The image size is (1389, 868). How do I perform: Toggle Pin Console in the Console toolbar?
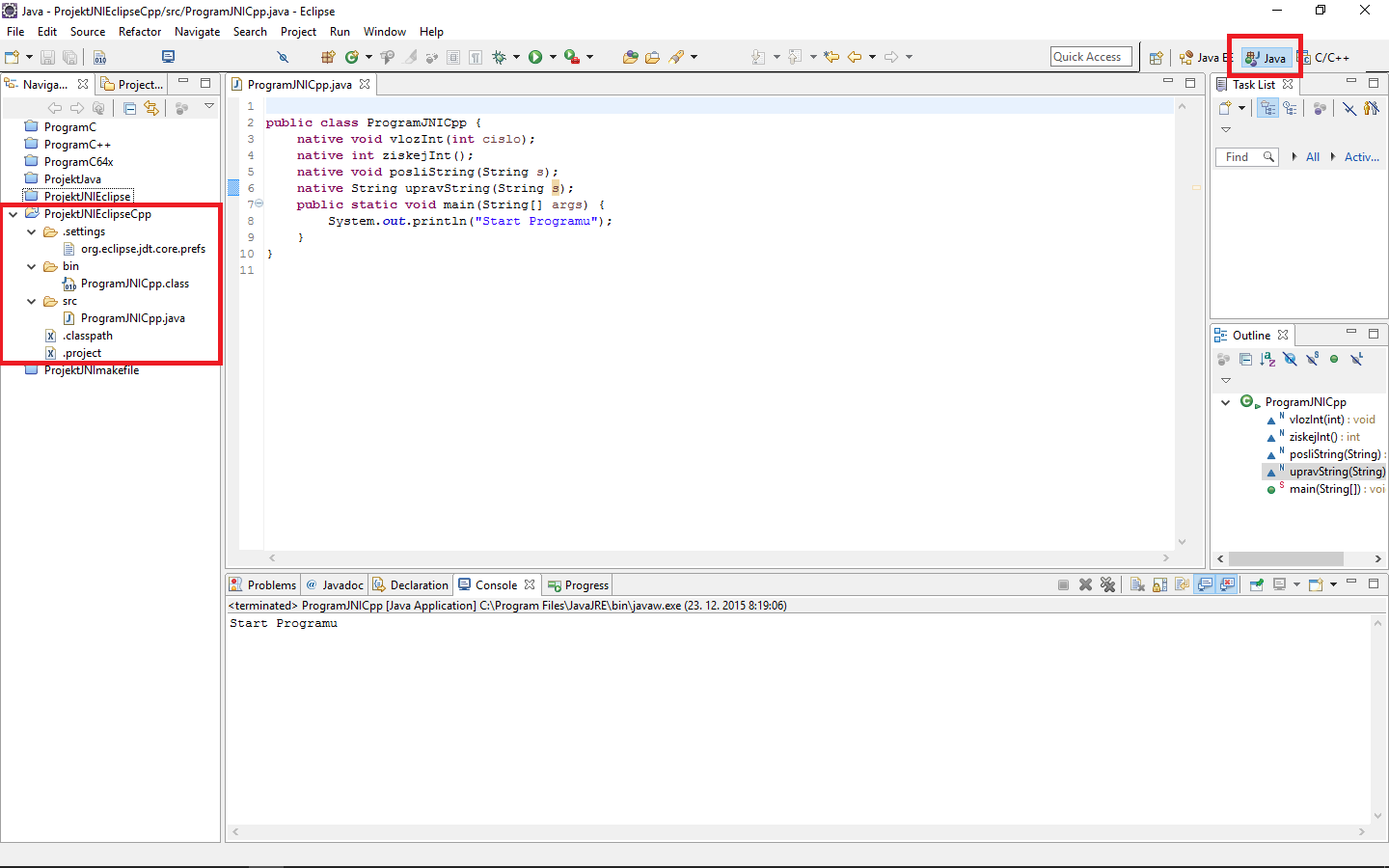pos(1259,583)
